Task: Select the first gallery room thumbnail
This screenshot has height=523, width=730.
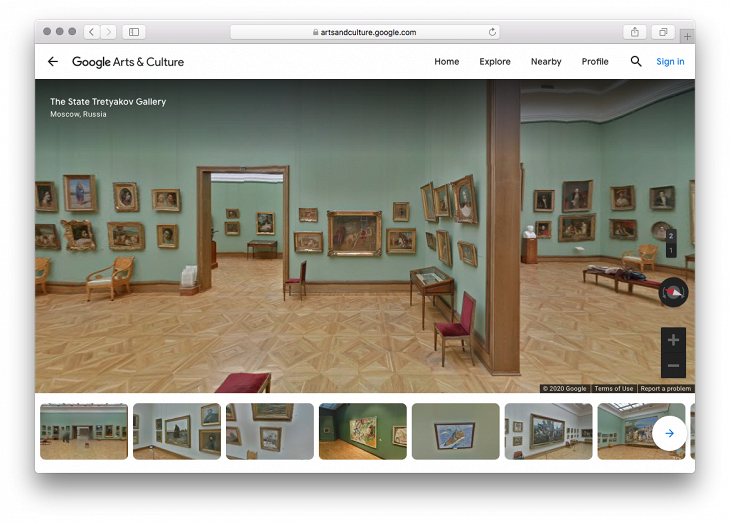Action: tap(84, 431)
